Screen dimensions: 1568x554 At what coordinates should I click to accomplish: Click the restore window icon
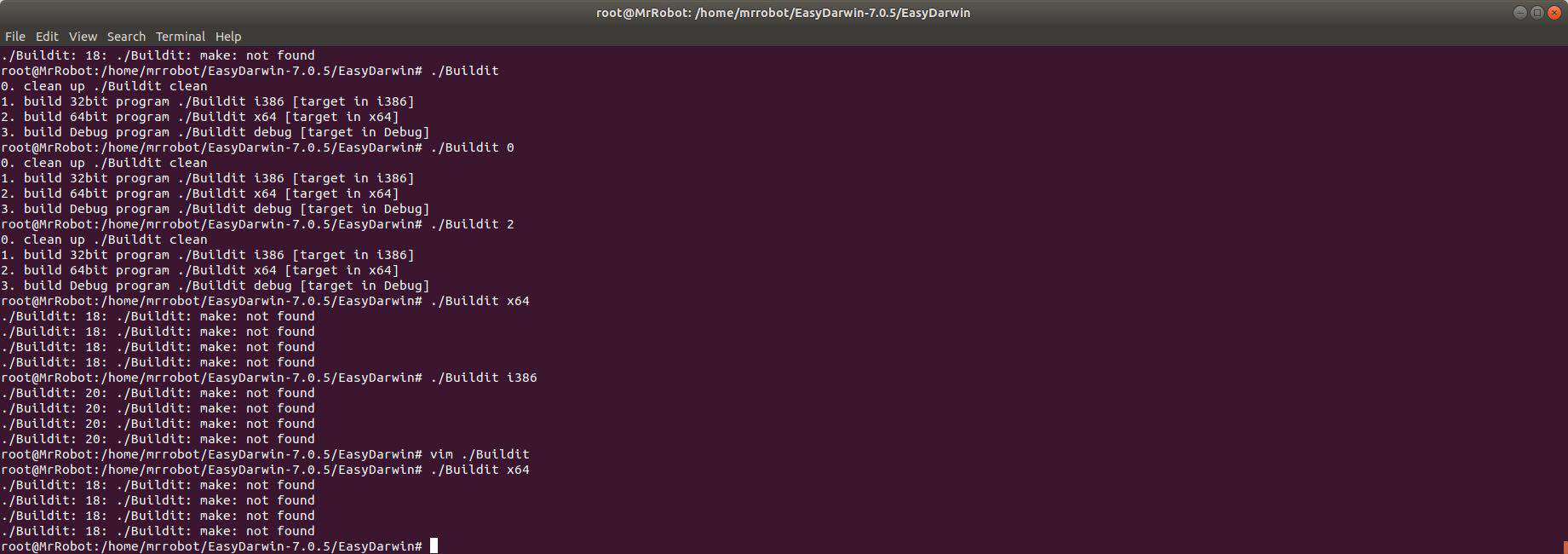1537,13
